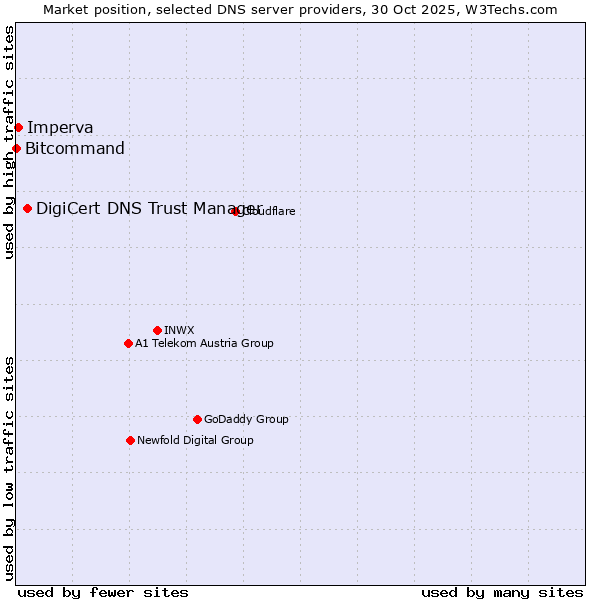Image resolution: width=600 pixels, height=600 pixels.
Task: Select the GoDaddy Group red dot
Action: click(197, 419)
